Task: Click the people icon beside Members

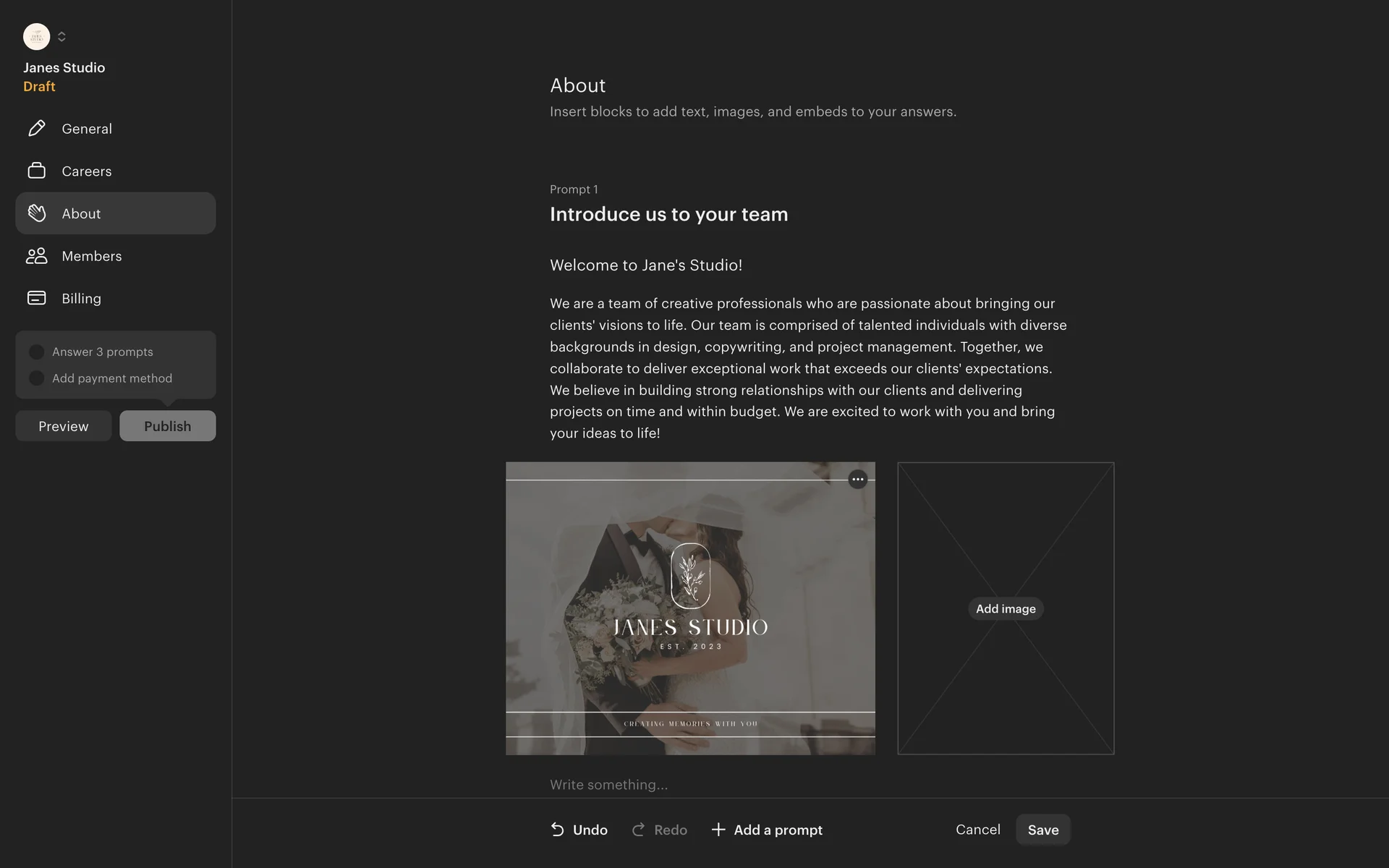Action: [37, 256]
